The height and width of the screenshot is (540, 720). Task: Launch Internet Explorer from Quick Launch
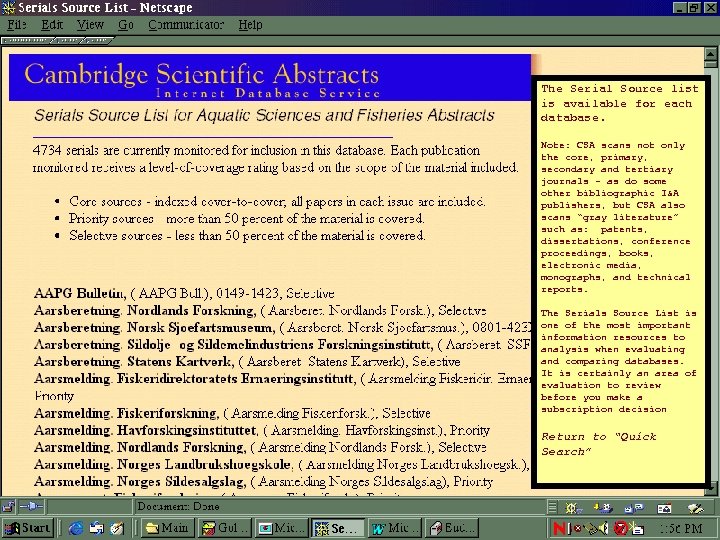(x=76, y=529)
